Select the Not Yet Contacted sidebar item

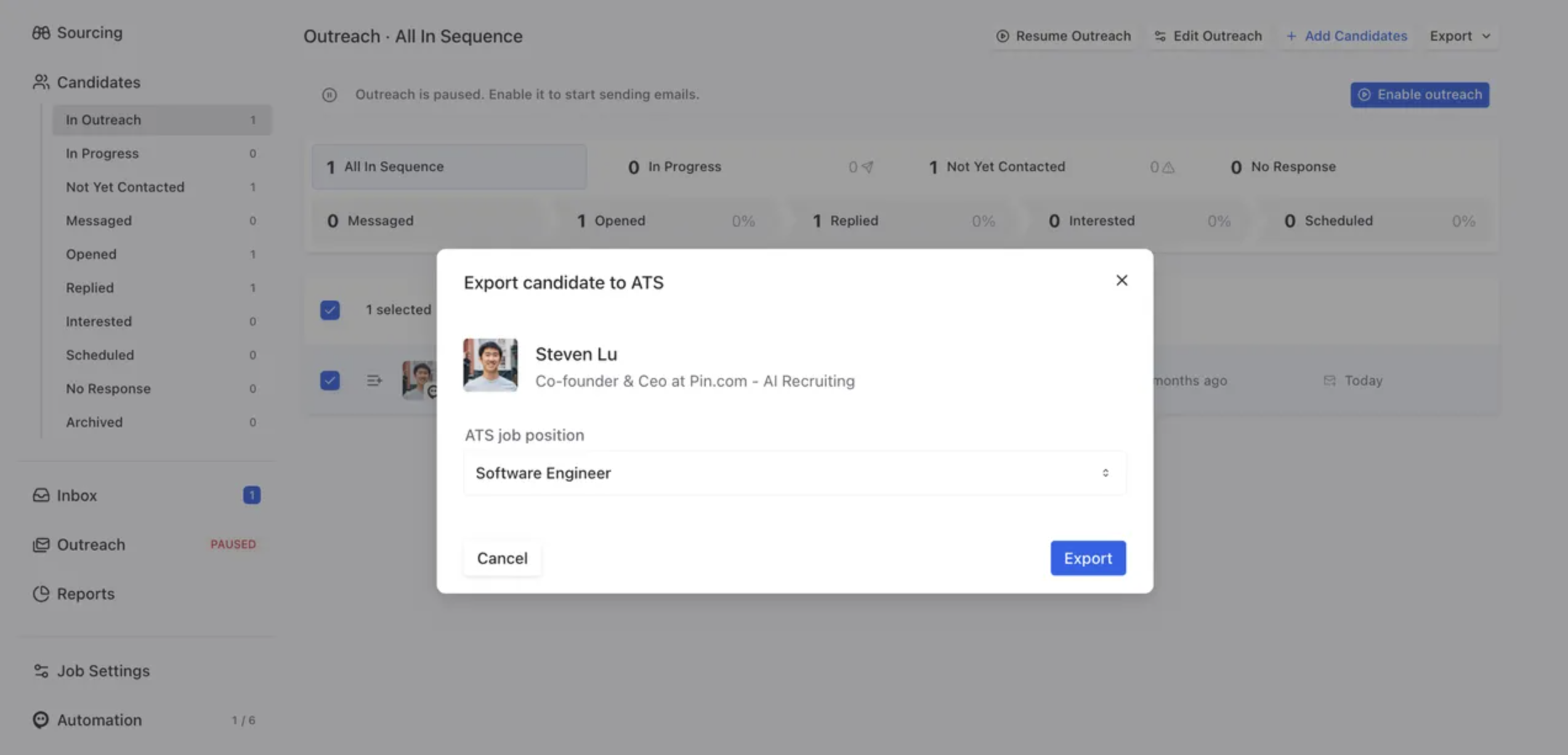pos(125,187)
